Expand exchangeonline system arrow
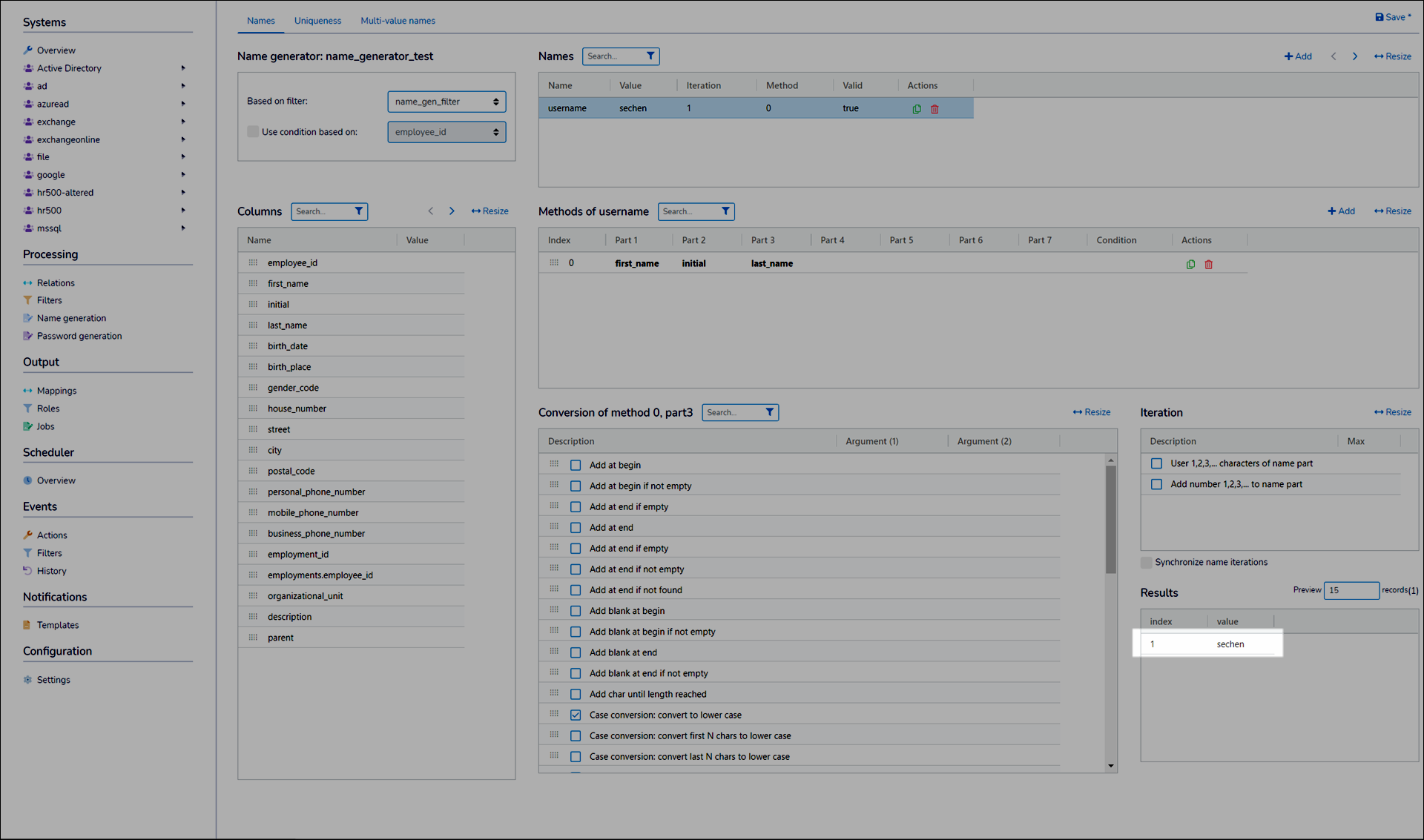Image resolution: width=1424 pixels, height=840 pixels. (183, 139)
